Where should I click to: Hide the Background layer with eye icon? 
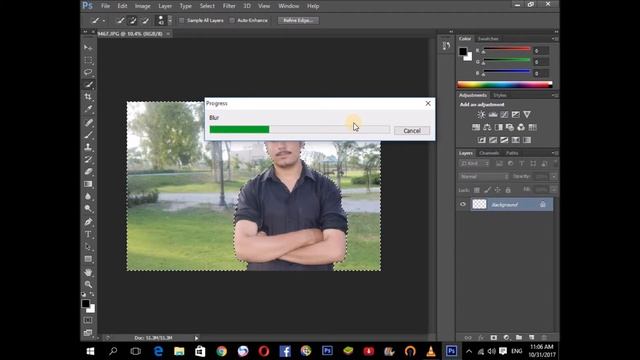pyautogui.click(x=463, y=204)
